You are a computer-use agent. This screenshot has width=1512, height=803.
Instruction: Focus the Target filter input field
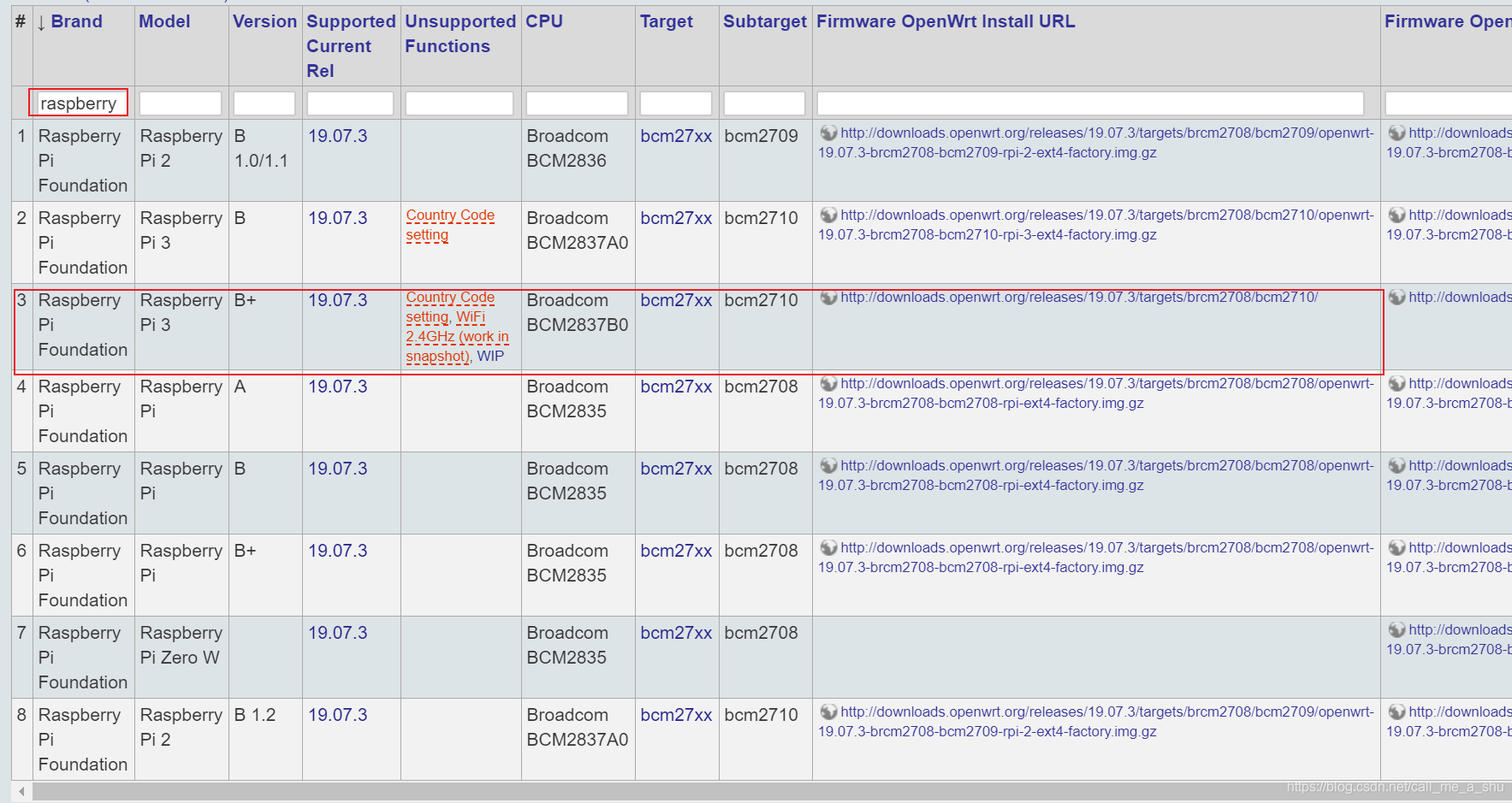pos(676,103)
